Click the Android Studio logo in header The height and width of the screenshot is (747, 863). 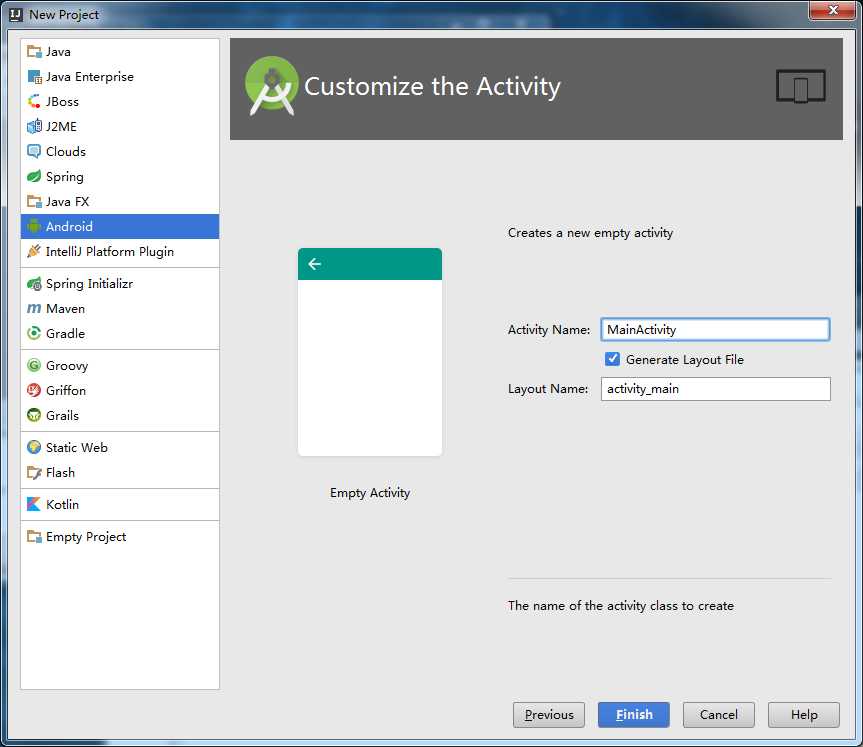[272, 85]
